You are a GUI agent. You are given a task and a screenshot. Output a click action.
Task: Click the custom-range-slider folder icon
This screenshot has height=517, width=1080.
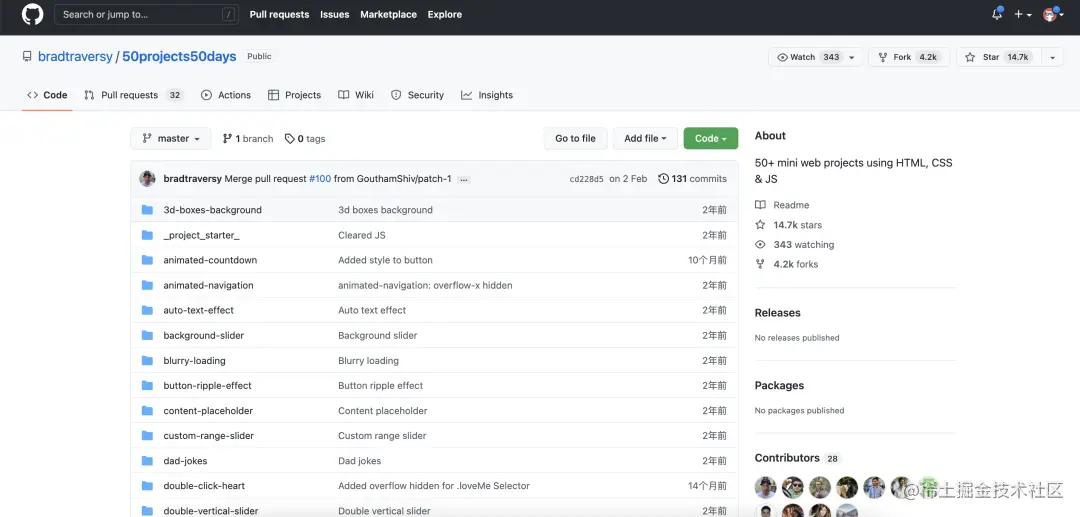click(x=147, y=436)
